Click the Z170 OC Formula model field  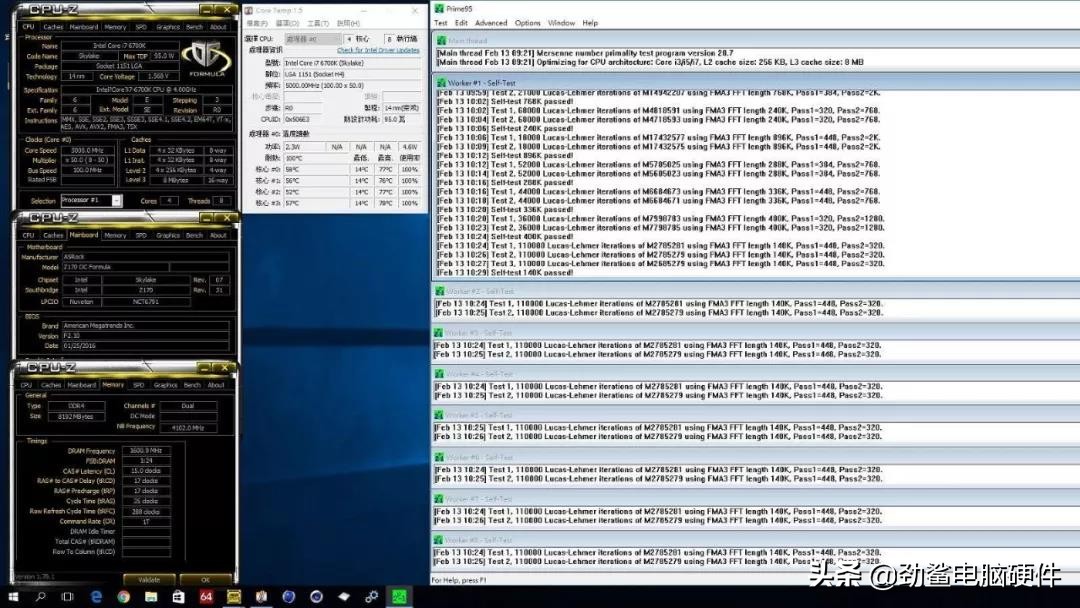click(x=114, y=267)
